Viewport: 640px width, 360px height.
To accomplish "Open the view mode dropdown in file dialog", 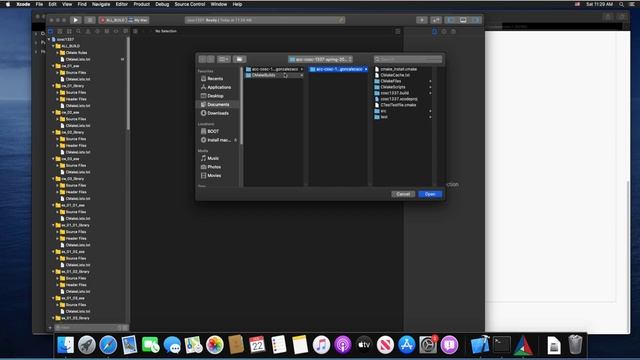I will click(223, 59).
